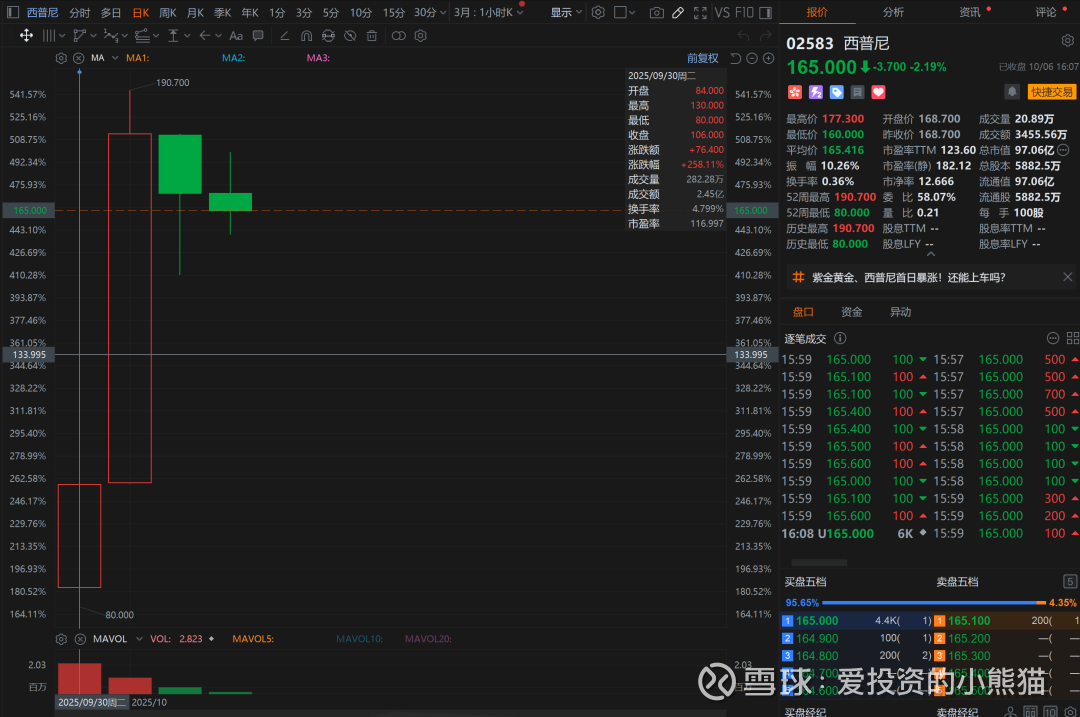
Task: Open chart settings gear in top toolbar
Action: pos(599,12)
